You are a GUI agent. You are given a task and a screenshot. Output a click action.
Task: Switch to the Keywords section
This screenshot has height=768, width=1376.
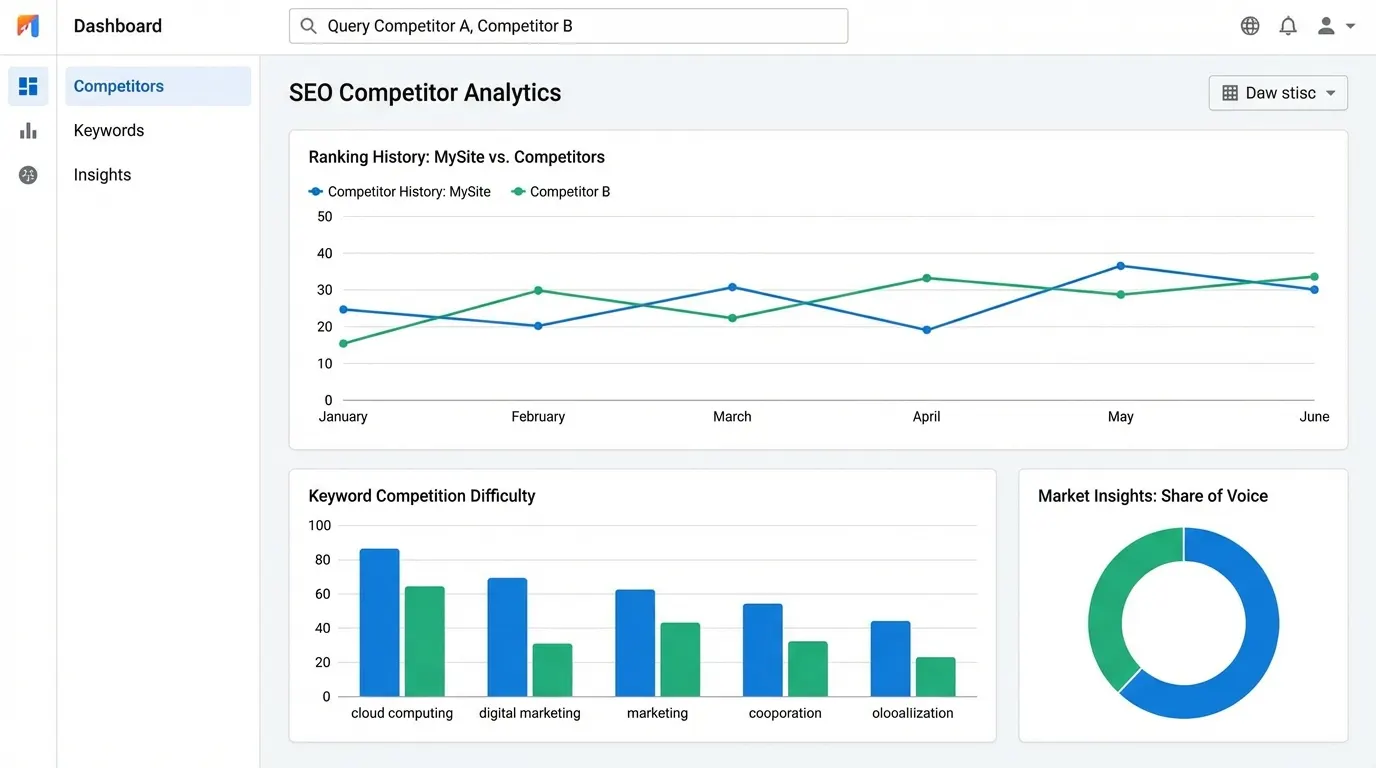(108, 130)
